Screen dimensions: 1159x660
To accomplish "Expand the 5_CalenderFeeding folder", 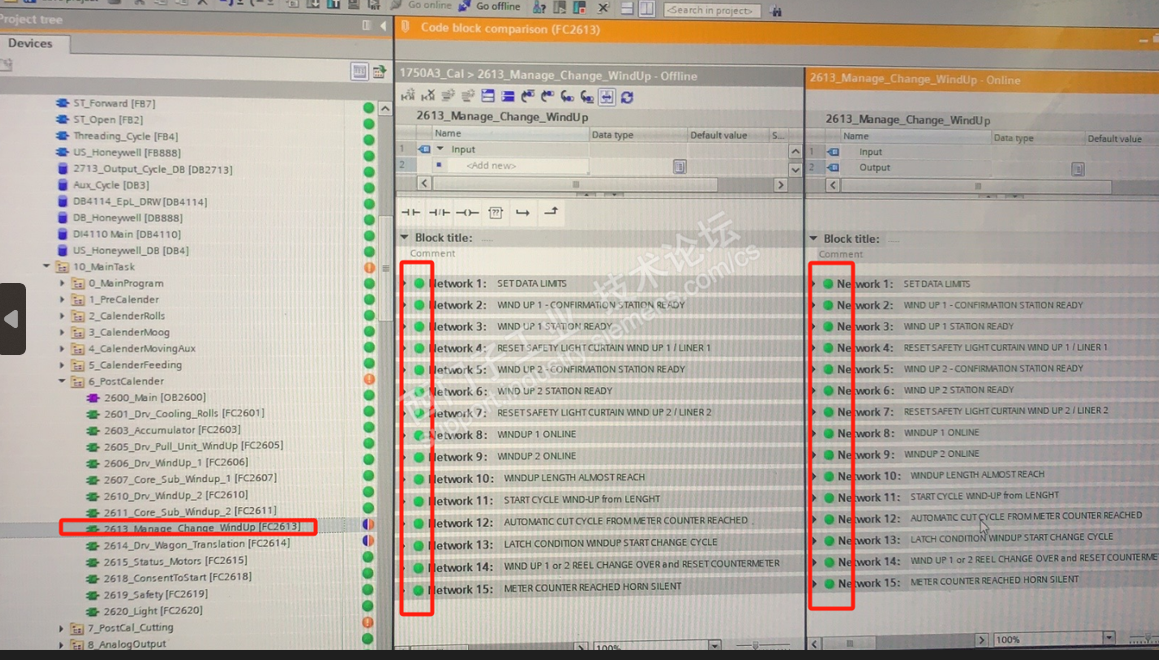I will click(63, 365).
